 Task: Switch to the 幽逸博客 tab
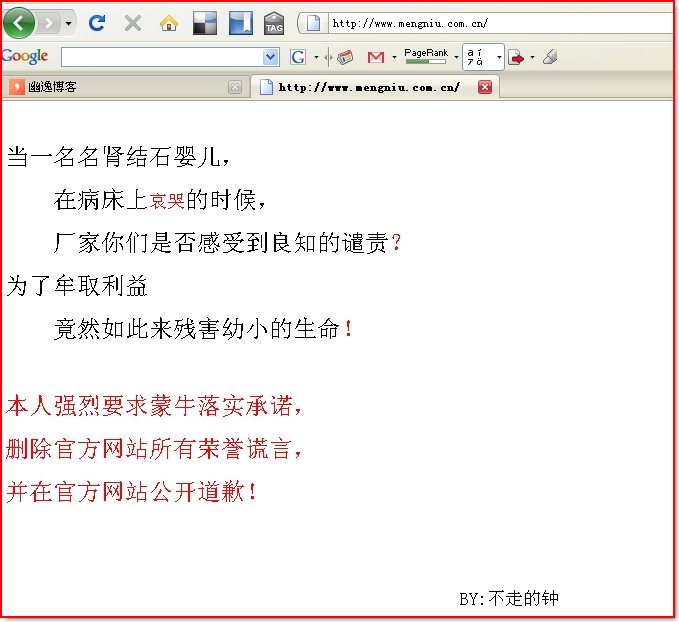point(125,87)
